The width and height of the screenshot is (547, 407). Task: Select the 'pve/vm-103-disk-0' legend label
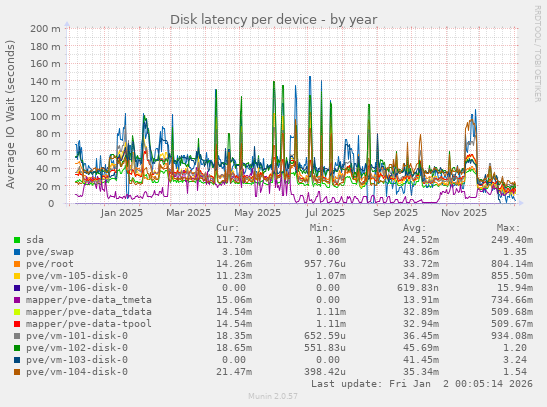point(77,360)
